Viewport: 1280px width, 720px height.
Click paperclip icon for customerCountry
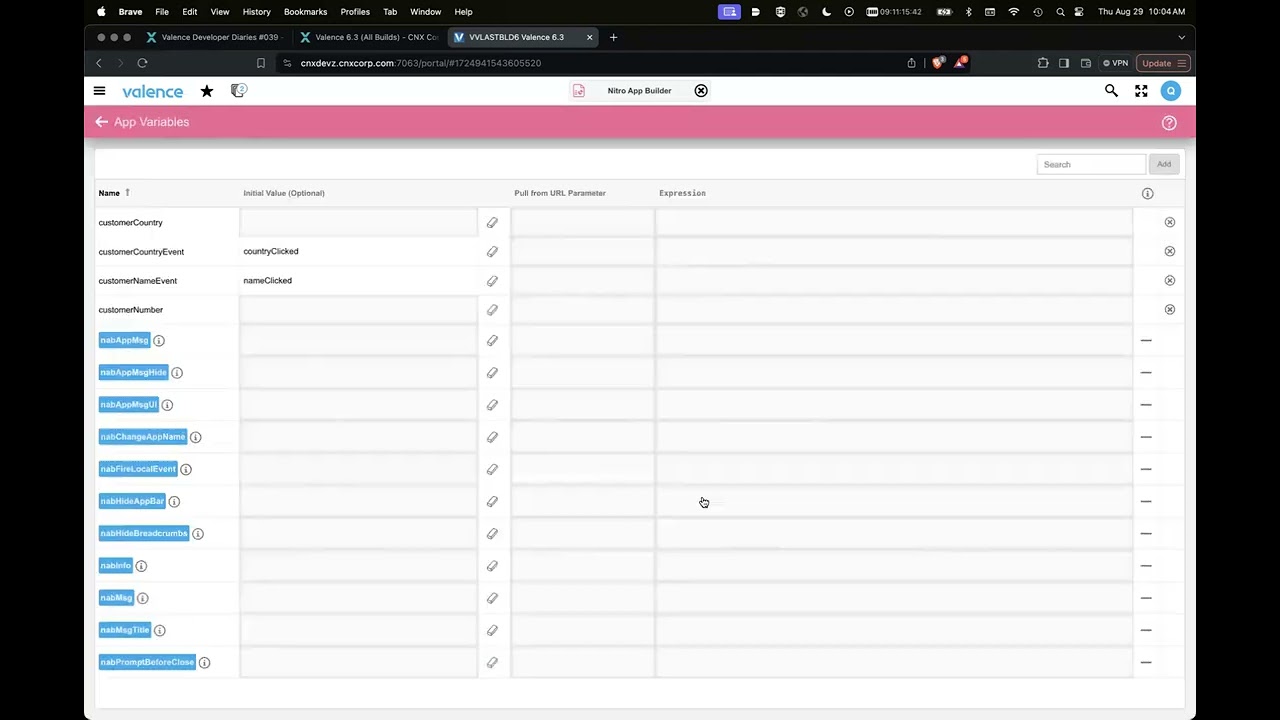coord(492,223)
